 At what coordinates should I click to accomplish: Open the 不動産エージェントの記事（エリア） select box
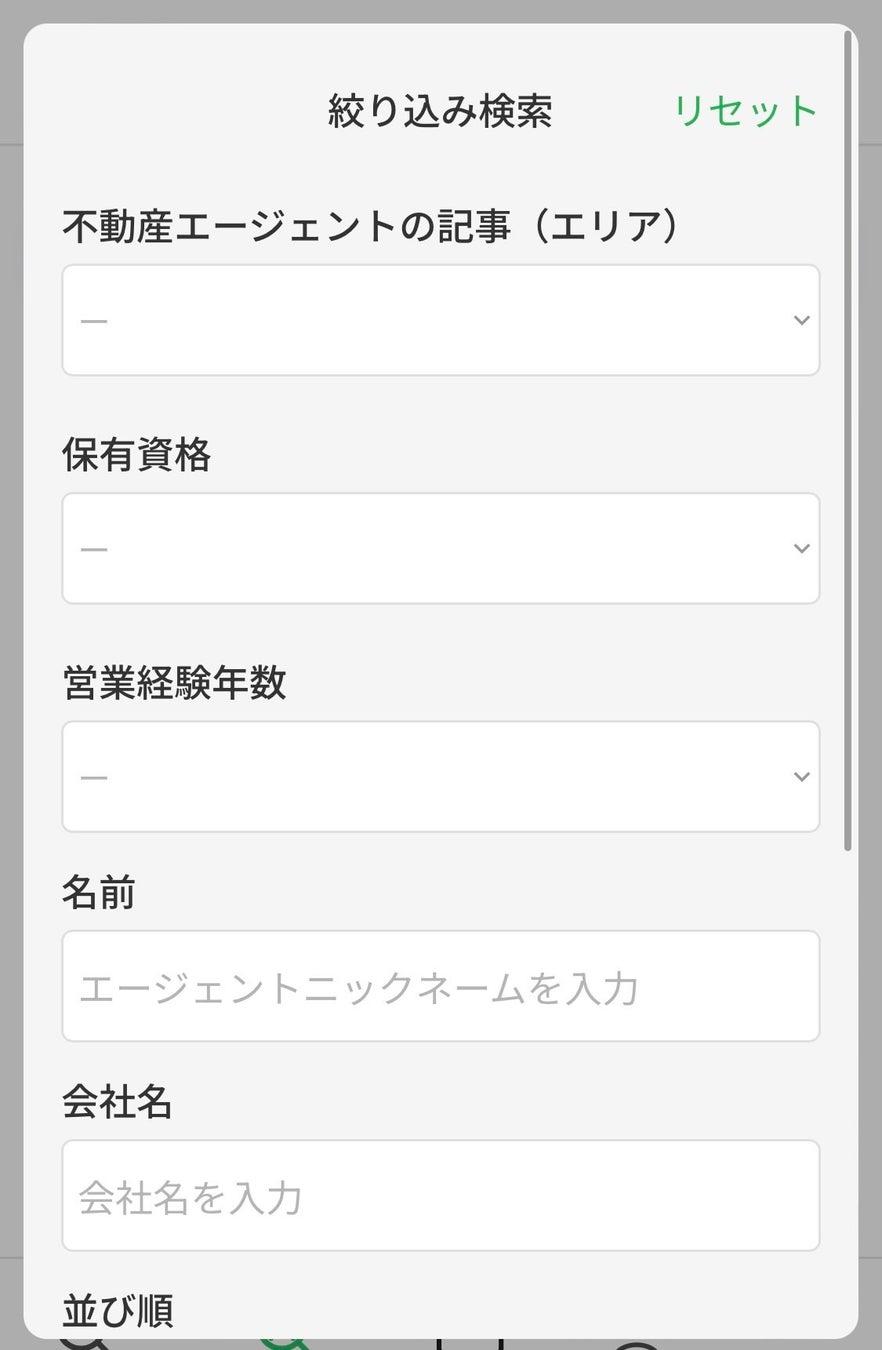440,320
